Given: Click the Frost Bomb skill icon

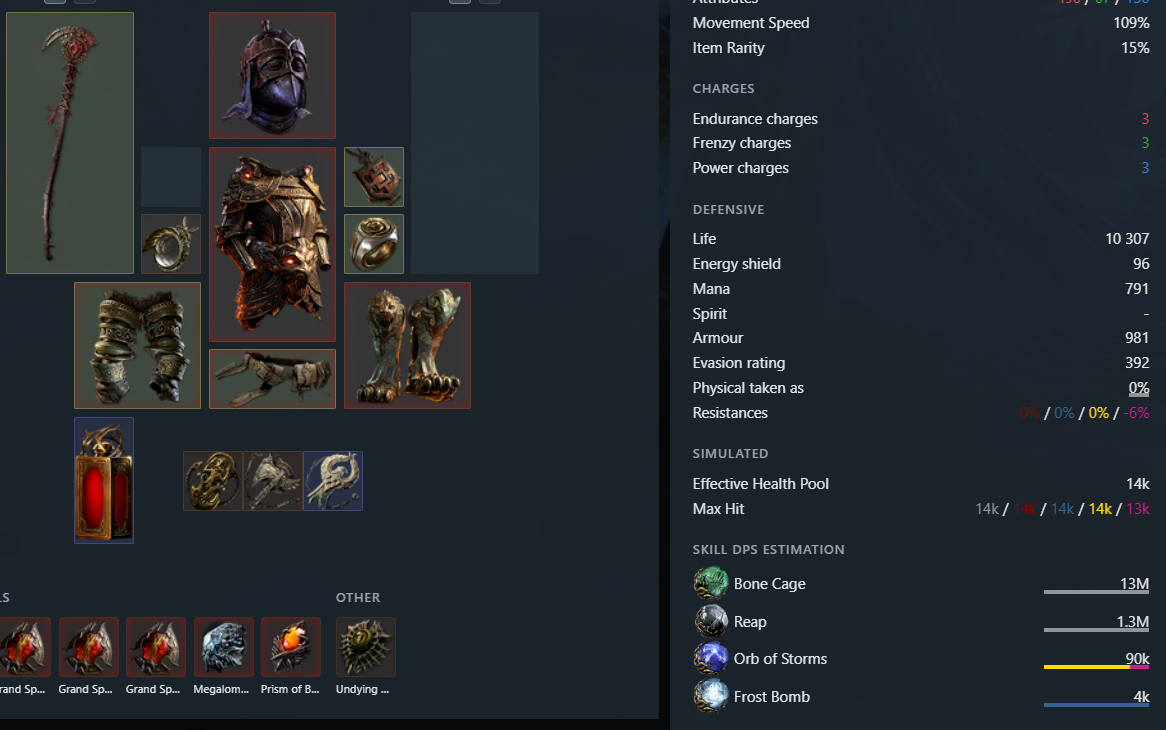Looking at the screenshot, I should [711, 697].
